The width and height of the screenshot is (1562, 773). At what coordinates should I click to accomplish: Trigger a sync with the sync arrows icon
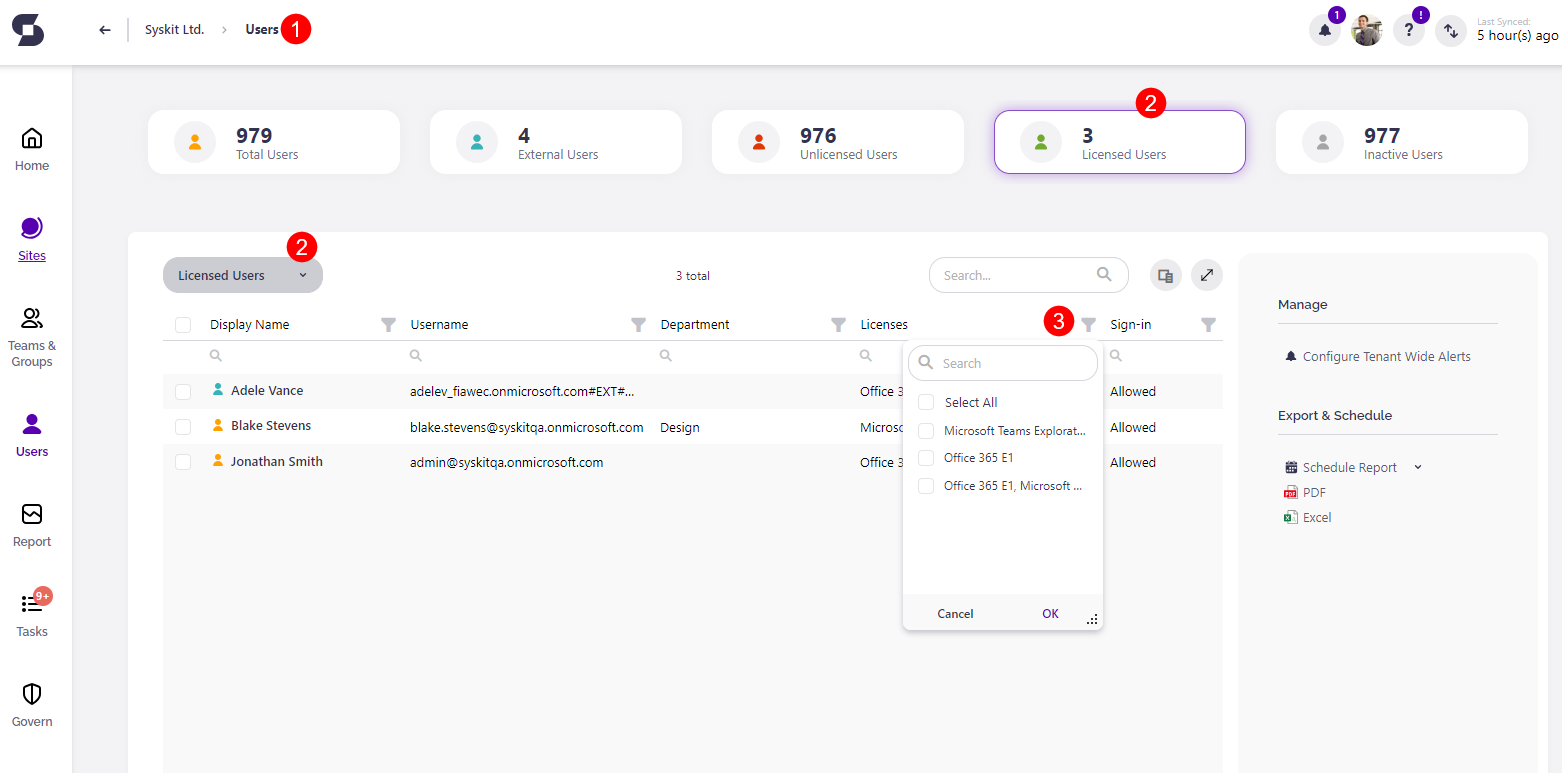(1450, 30)
